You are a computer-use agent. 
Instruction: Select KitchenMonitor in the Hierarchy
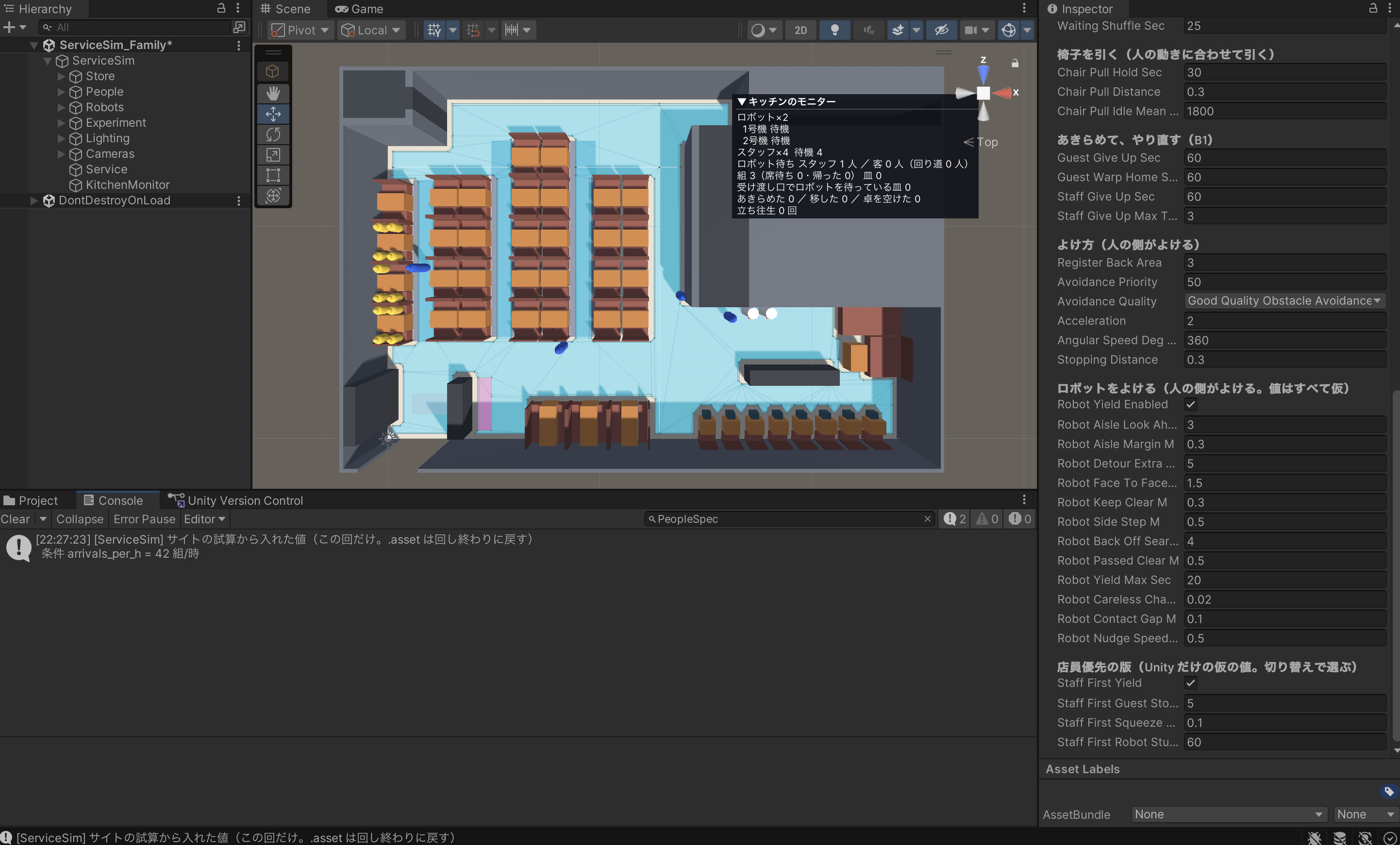tap(127, 185)
